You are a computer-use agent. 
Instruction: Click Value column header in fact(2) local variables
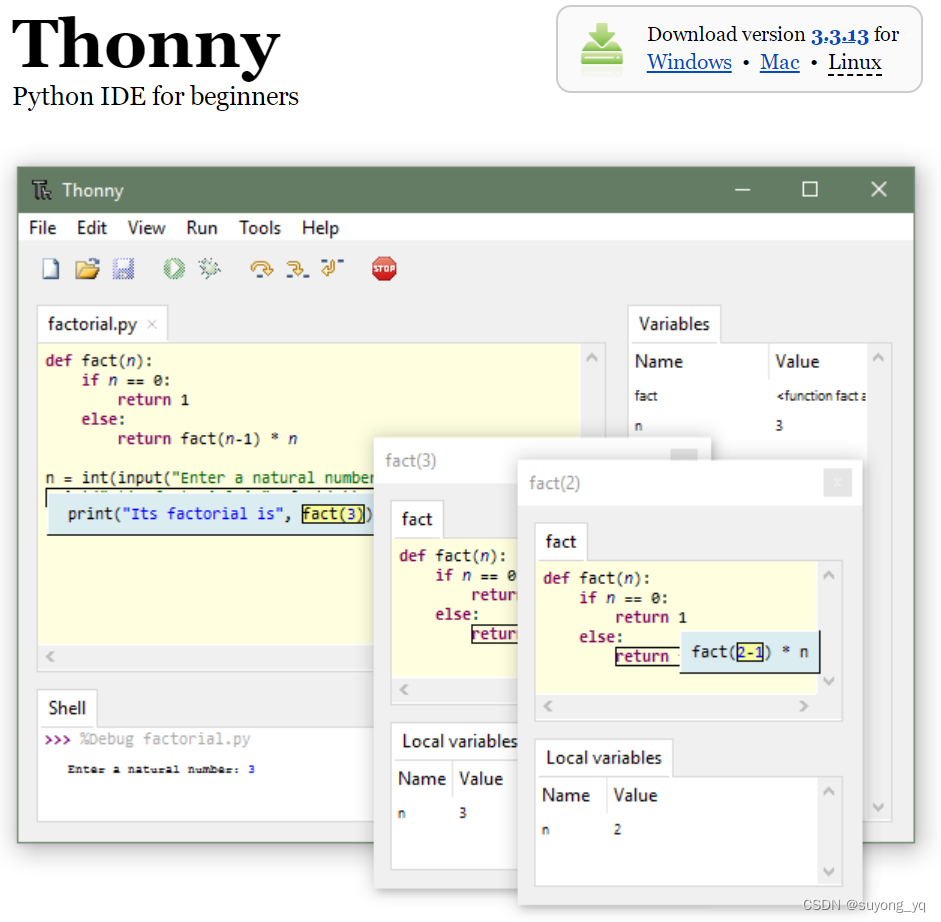[713, 796]
